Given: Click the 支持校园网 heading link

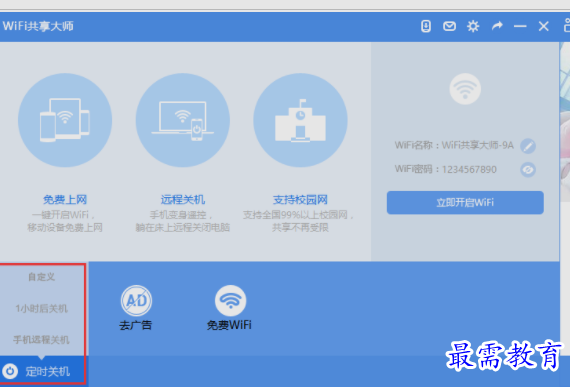Looking at the screenshot, I should pos(300,199).
